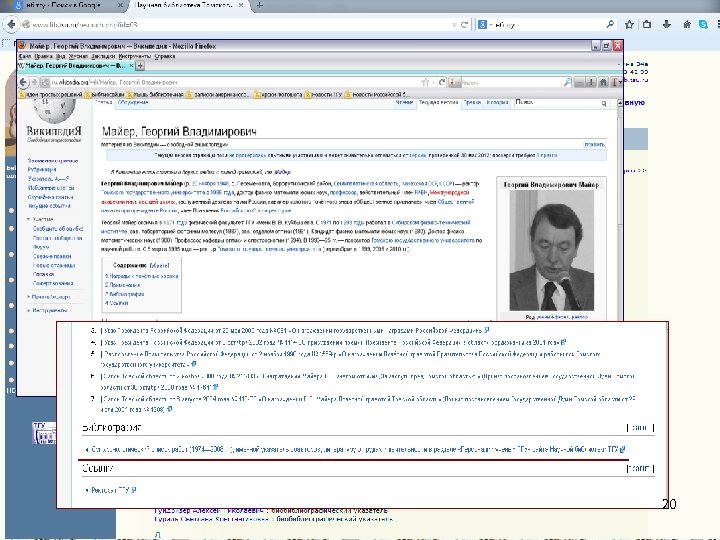Screen dimensions: 720x540
Task: Open the Ректорат ТГУ external link
Action: coord(110,490)
